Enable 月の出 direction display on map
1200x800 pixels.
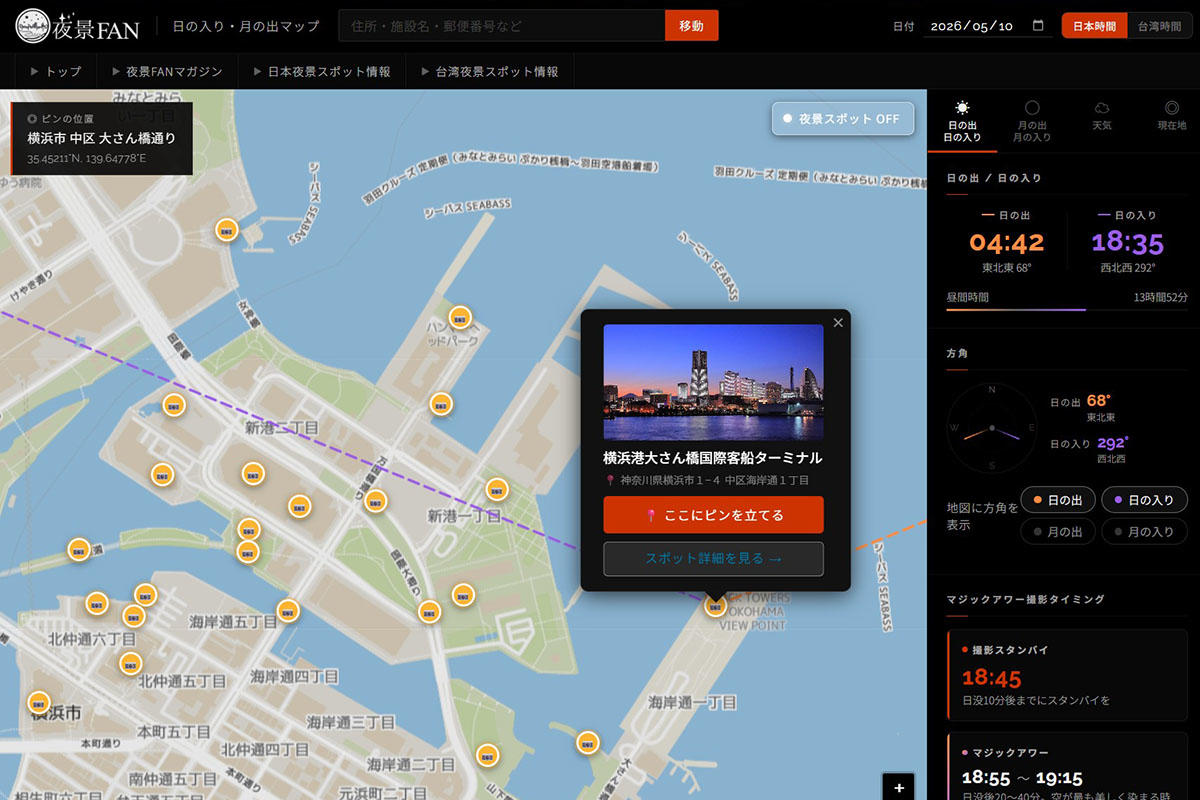(1058, 532)
